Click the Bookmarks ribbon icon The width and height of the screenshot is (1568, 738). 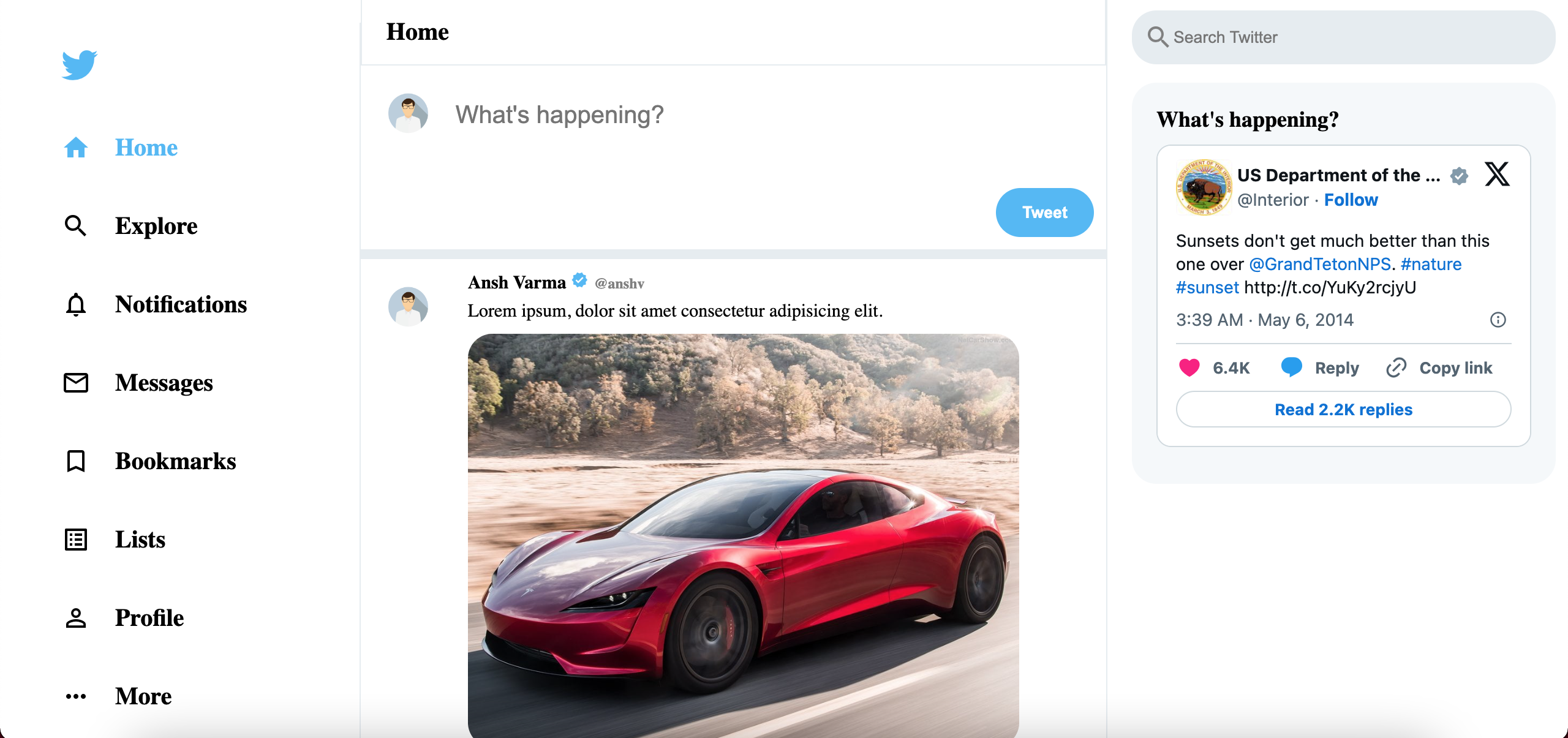click(x=76, y=461)
